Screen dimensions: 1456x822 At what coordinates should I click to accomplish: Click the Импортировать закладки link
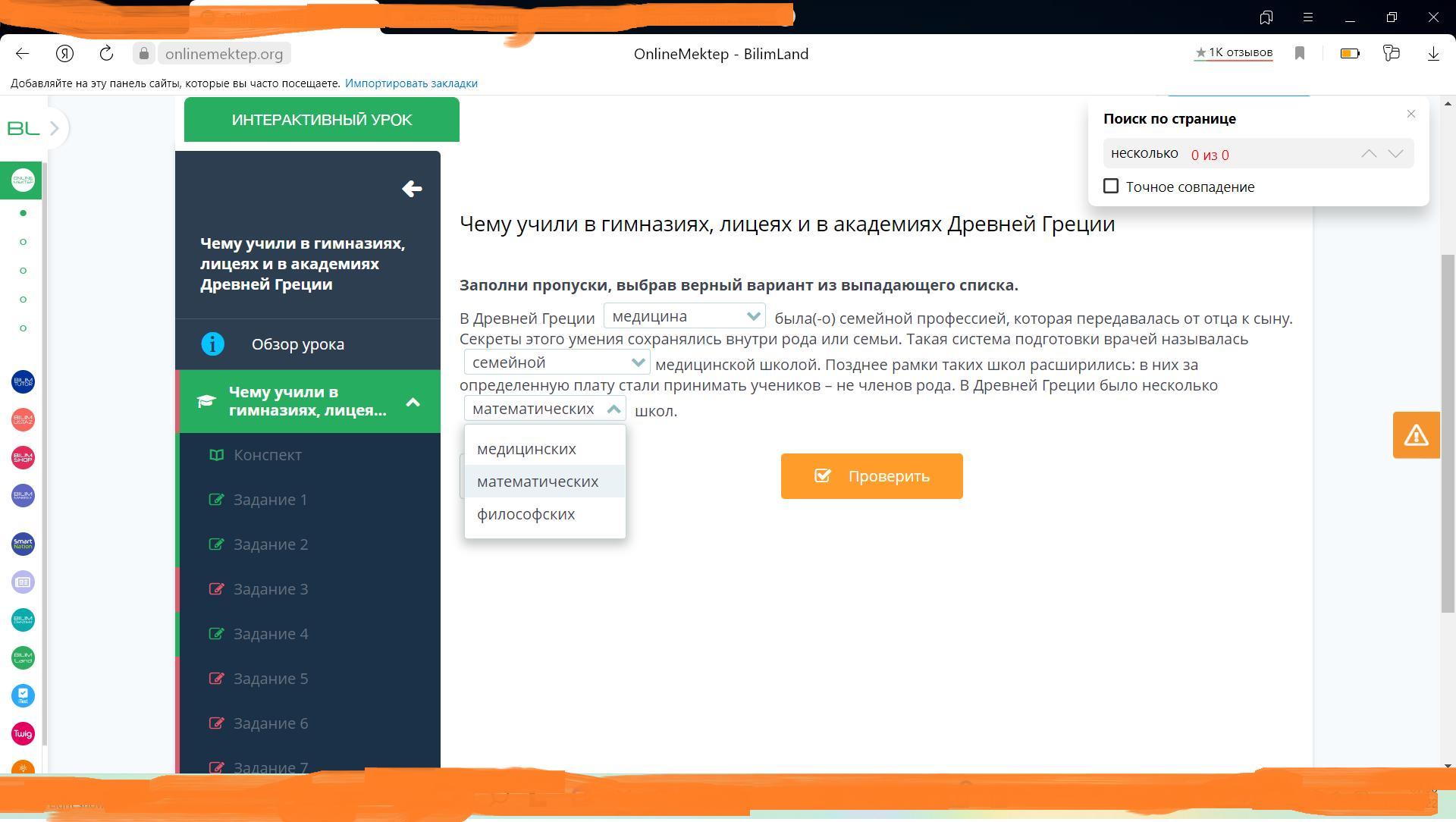coord(411,83)
